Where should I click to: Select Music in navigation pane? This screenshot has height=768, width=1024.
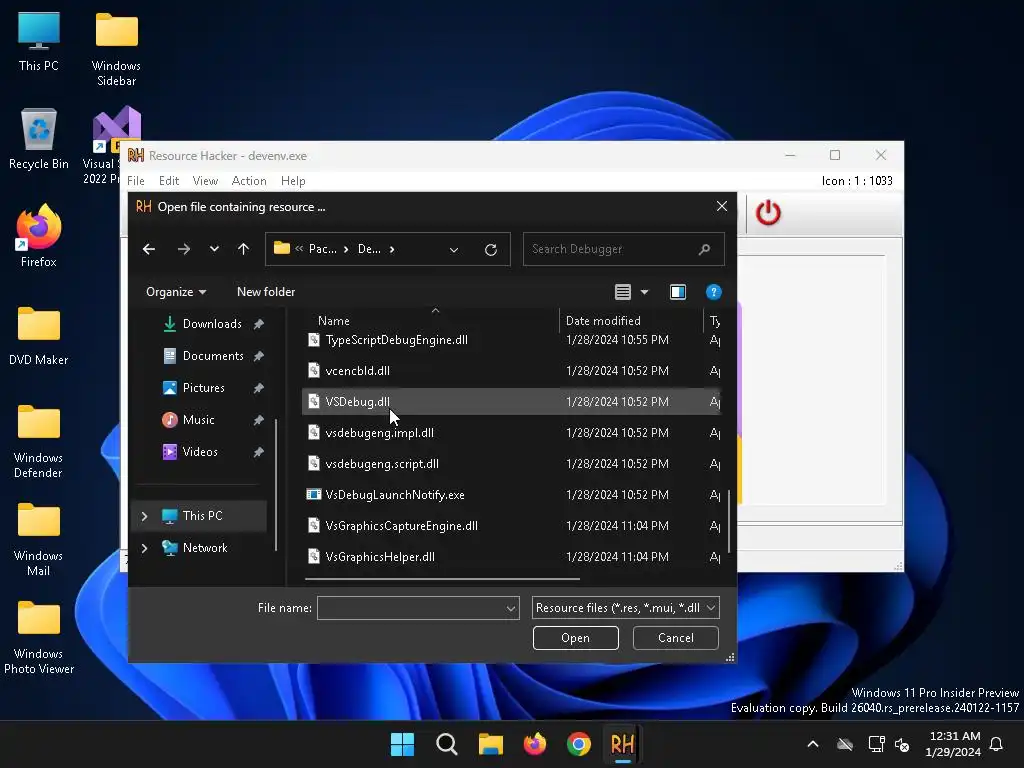[x=199, y=420]
